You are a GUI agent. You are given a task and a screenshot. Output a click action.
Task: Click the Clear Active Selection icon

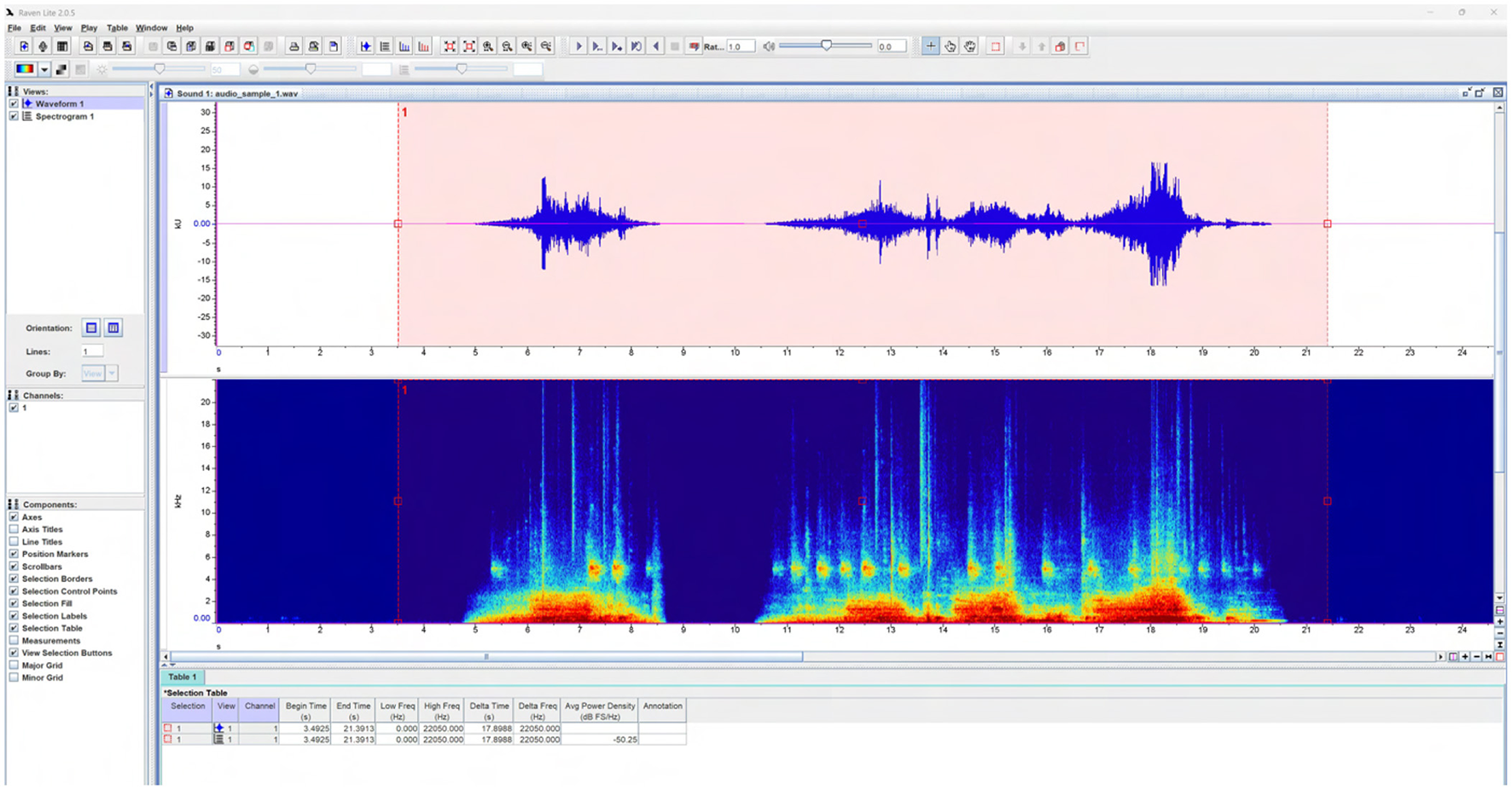coord(994,46)
